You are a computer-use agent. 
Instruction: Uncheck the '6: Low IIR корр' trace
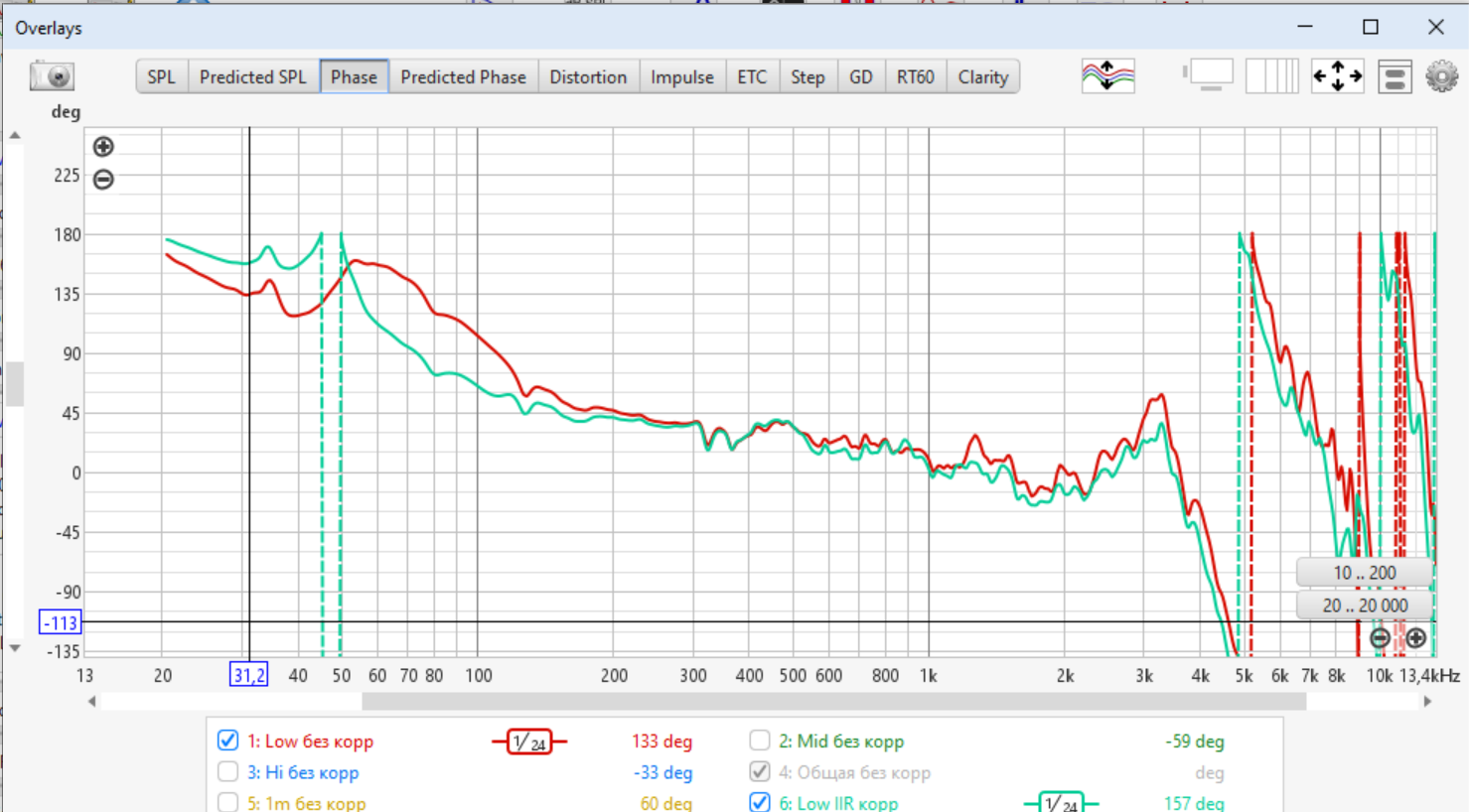point(760,802)
